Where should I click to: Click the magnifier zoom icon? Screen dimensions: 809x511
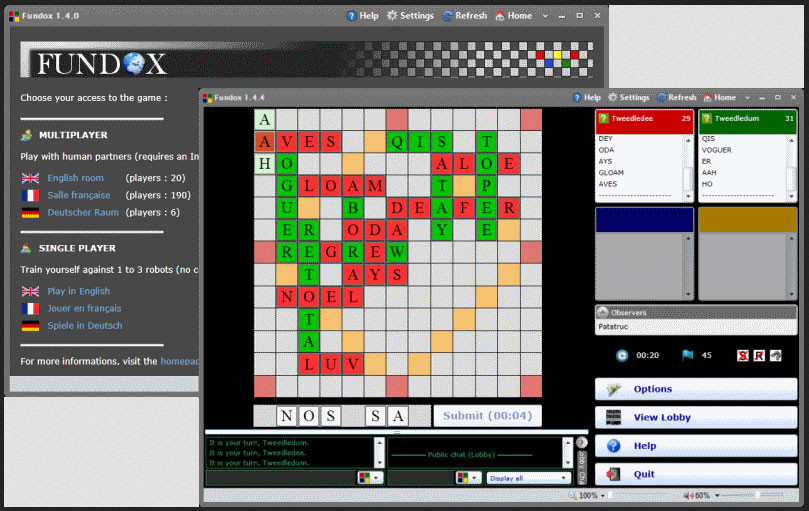(572, 496)
